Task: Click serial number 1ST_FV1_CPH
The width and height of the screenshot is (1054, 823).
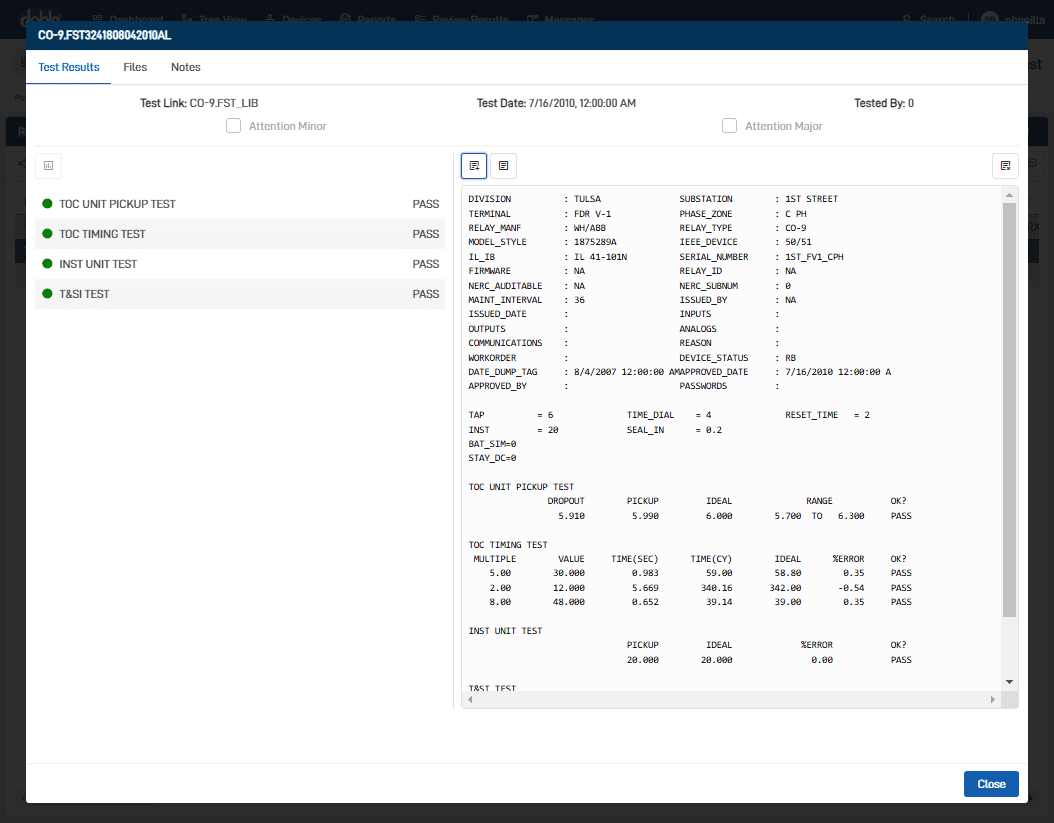Action: click(814, 257)
